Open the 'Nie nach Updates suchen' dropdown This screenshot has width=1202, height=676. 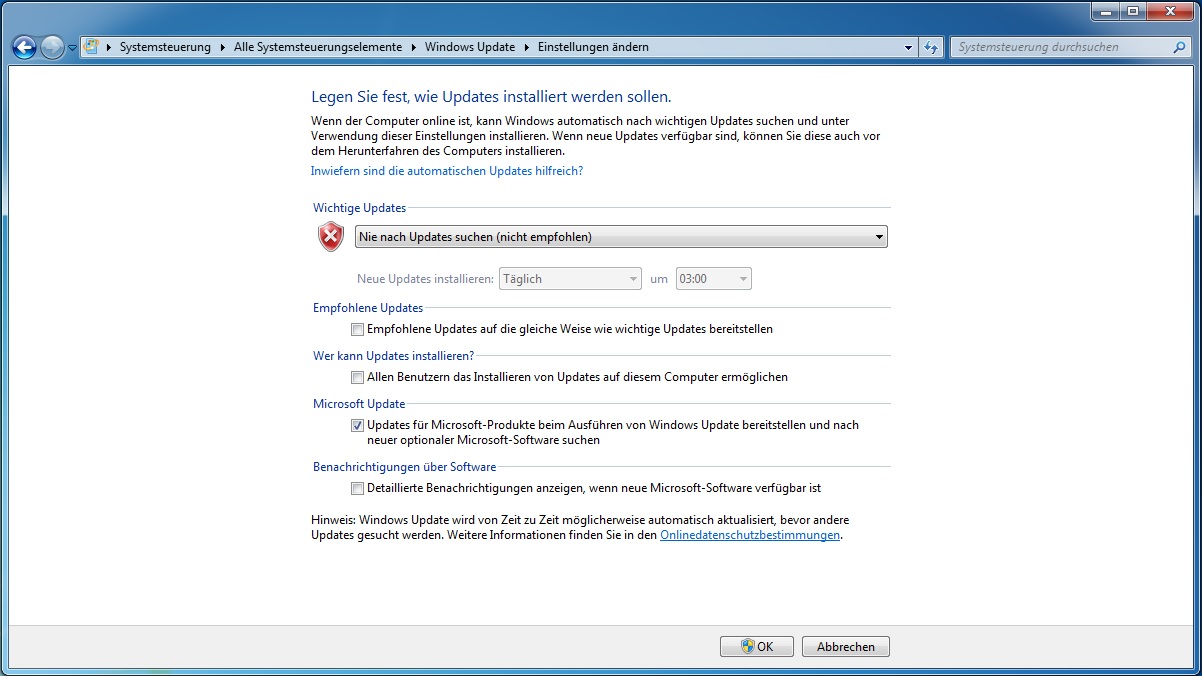click(x=621, y=237)
